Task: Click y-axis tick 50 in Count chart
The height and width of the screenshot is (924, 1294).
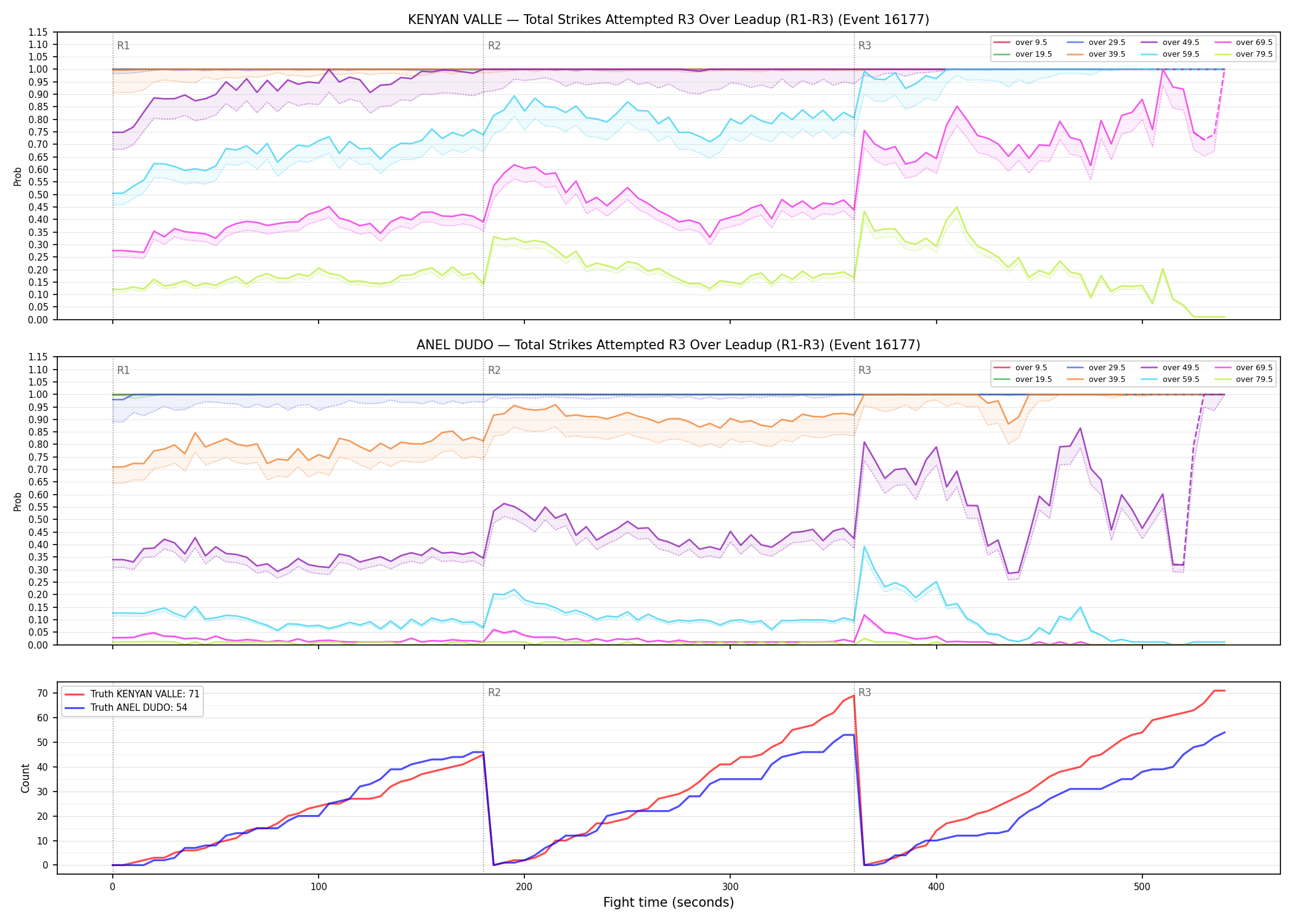Action: (x=42, y=743)
